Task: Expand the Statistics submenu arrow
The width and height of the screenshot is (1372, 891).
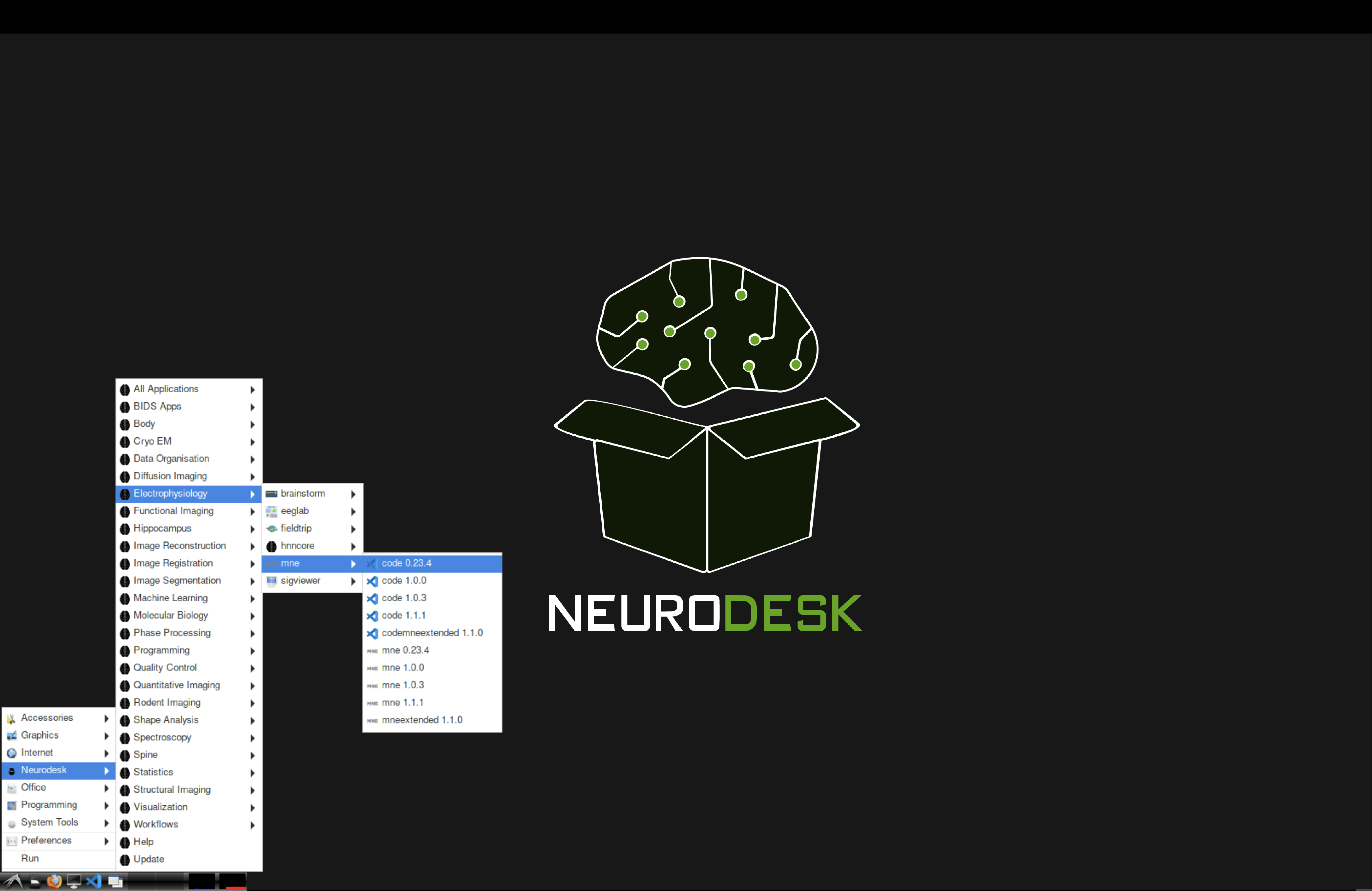Action: click(x=253, y=772)
